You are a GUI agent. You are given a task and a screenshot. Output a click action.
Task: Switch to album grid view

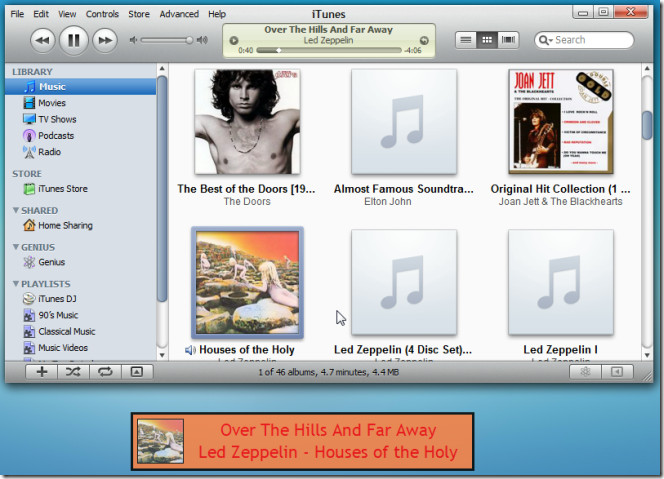click(x=487, y=40)
